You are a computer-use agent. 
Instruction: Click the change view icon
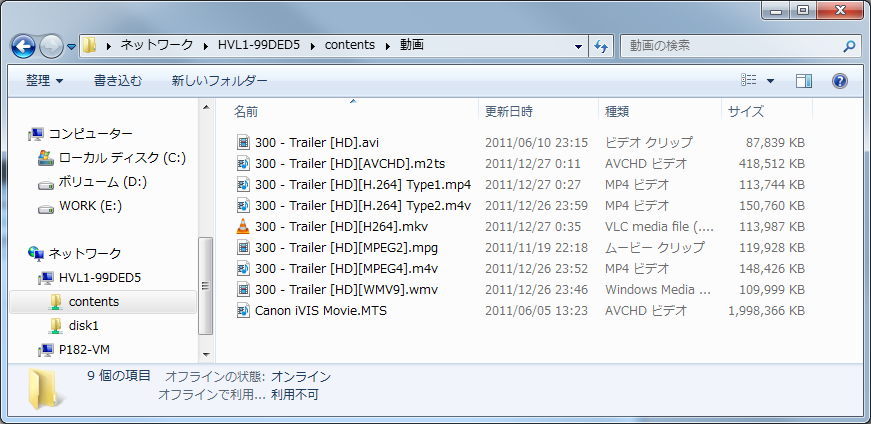pyautogui.click(x=749, y=81)
